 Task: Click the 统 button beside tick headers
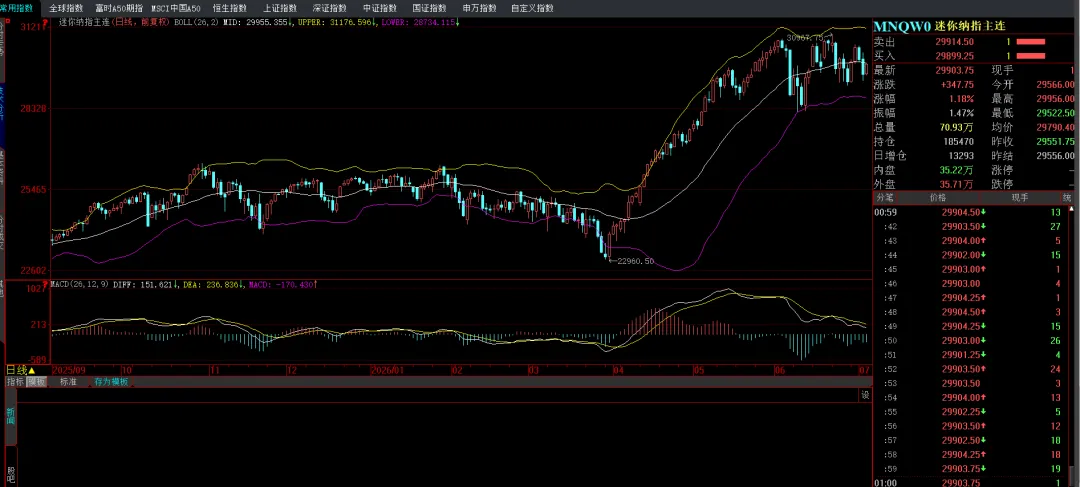(1068, 198)
